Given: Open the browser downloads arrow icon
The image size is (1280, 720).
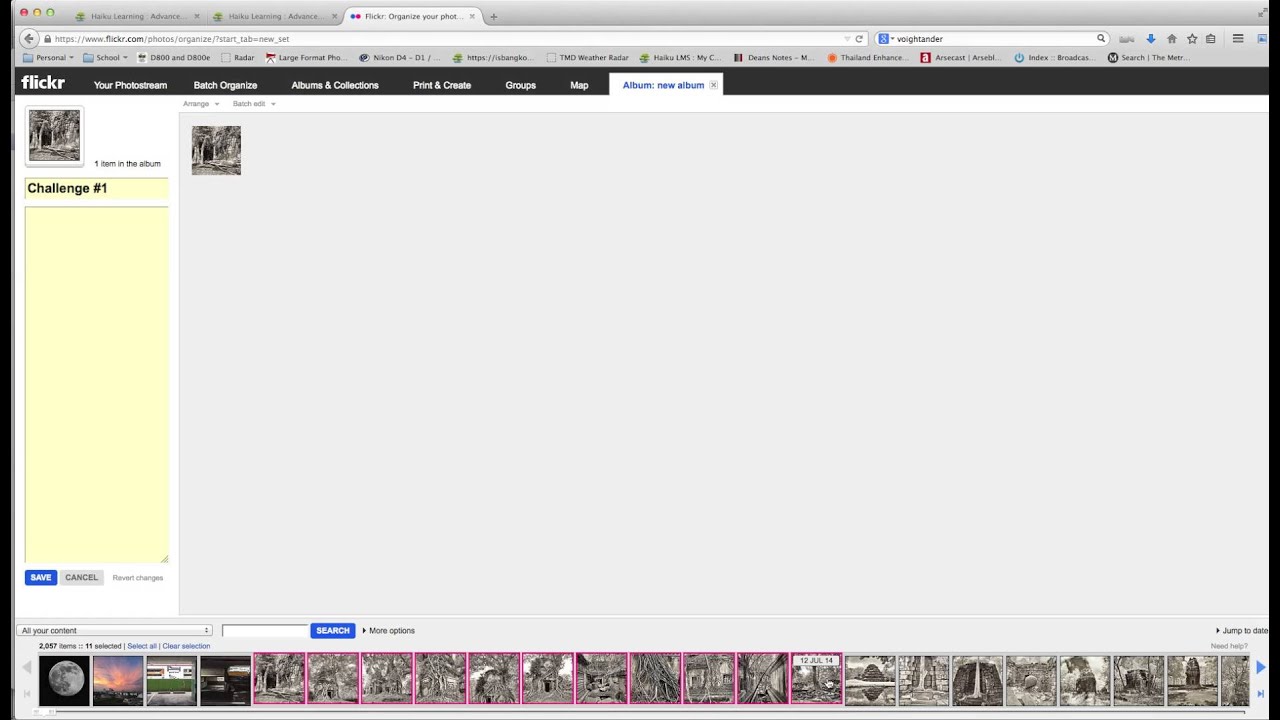Looking at the screenshot, I should [x=1150, y=39].
